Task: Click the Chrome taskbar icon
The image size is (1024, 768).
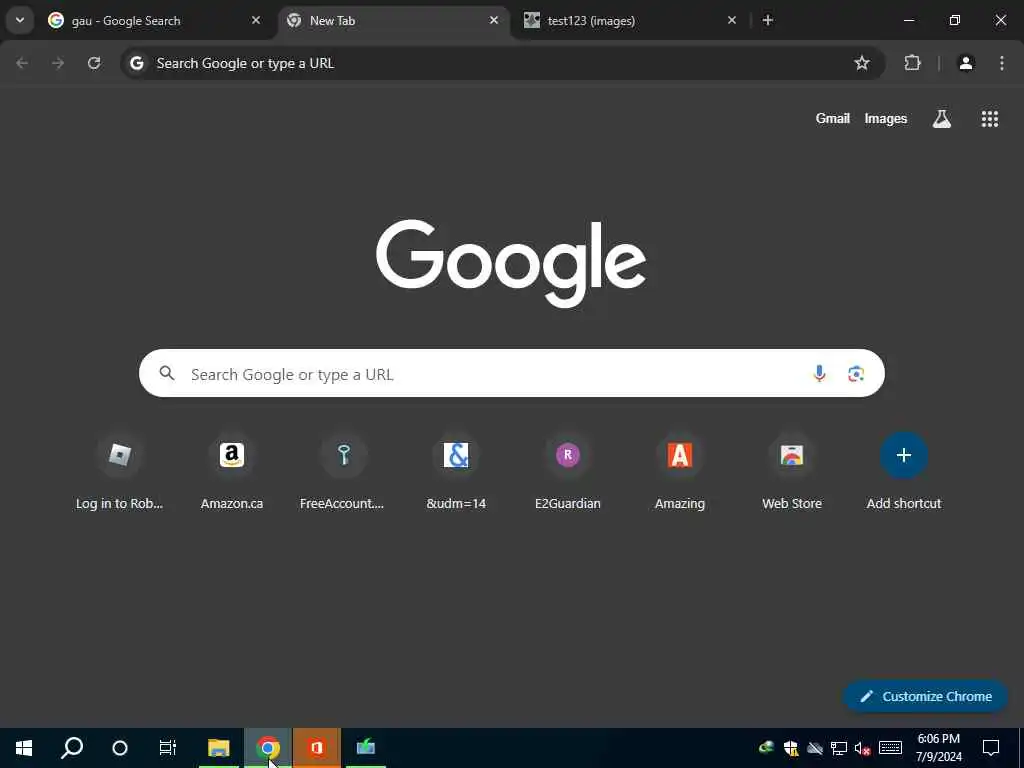Action: coord(268,748)
